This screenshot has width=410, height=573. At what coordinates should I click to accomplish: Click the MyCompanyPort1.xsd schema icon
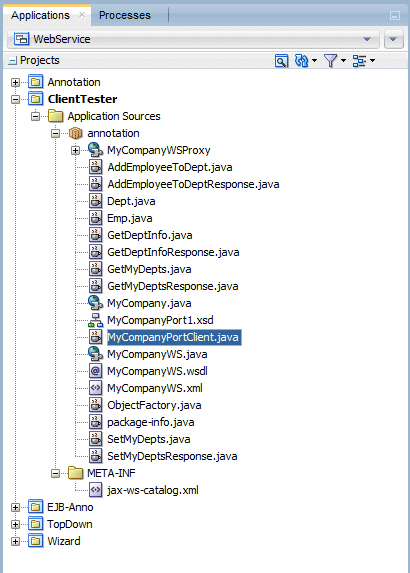pyautogui.click(x=95, y=320)
